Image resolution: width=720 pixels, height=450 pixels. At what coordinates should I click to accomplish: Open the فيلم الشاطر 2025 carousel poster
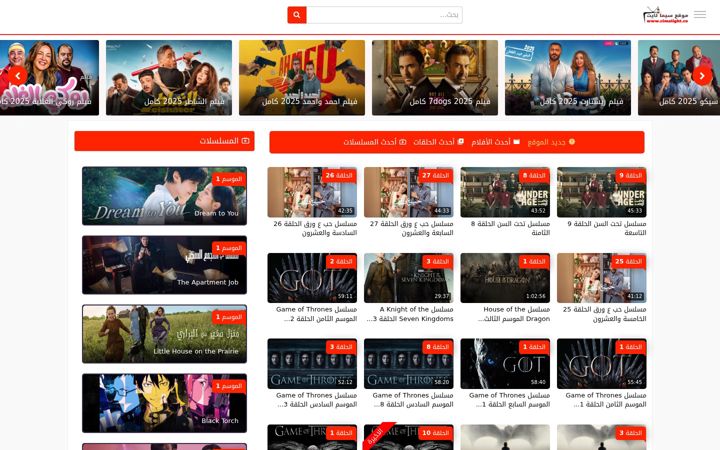pos(169,78)
